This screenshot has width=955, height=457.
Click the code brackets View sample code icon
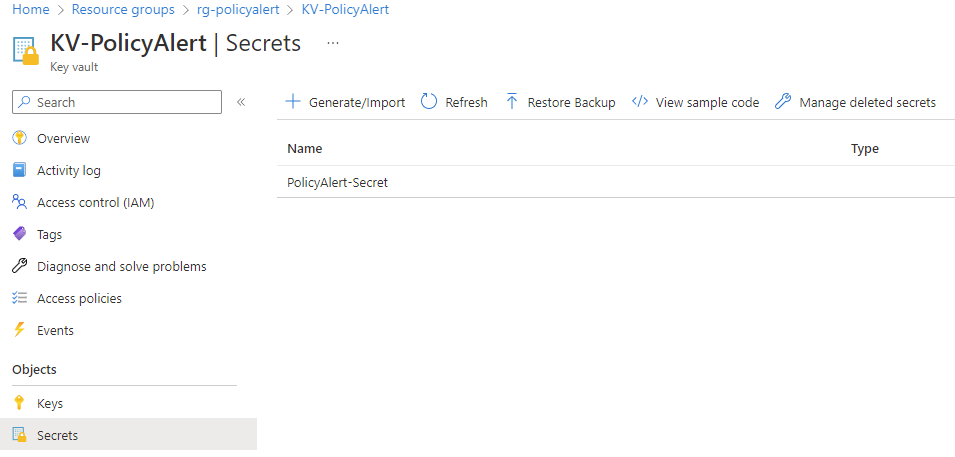point(640,101)
